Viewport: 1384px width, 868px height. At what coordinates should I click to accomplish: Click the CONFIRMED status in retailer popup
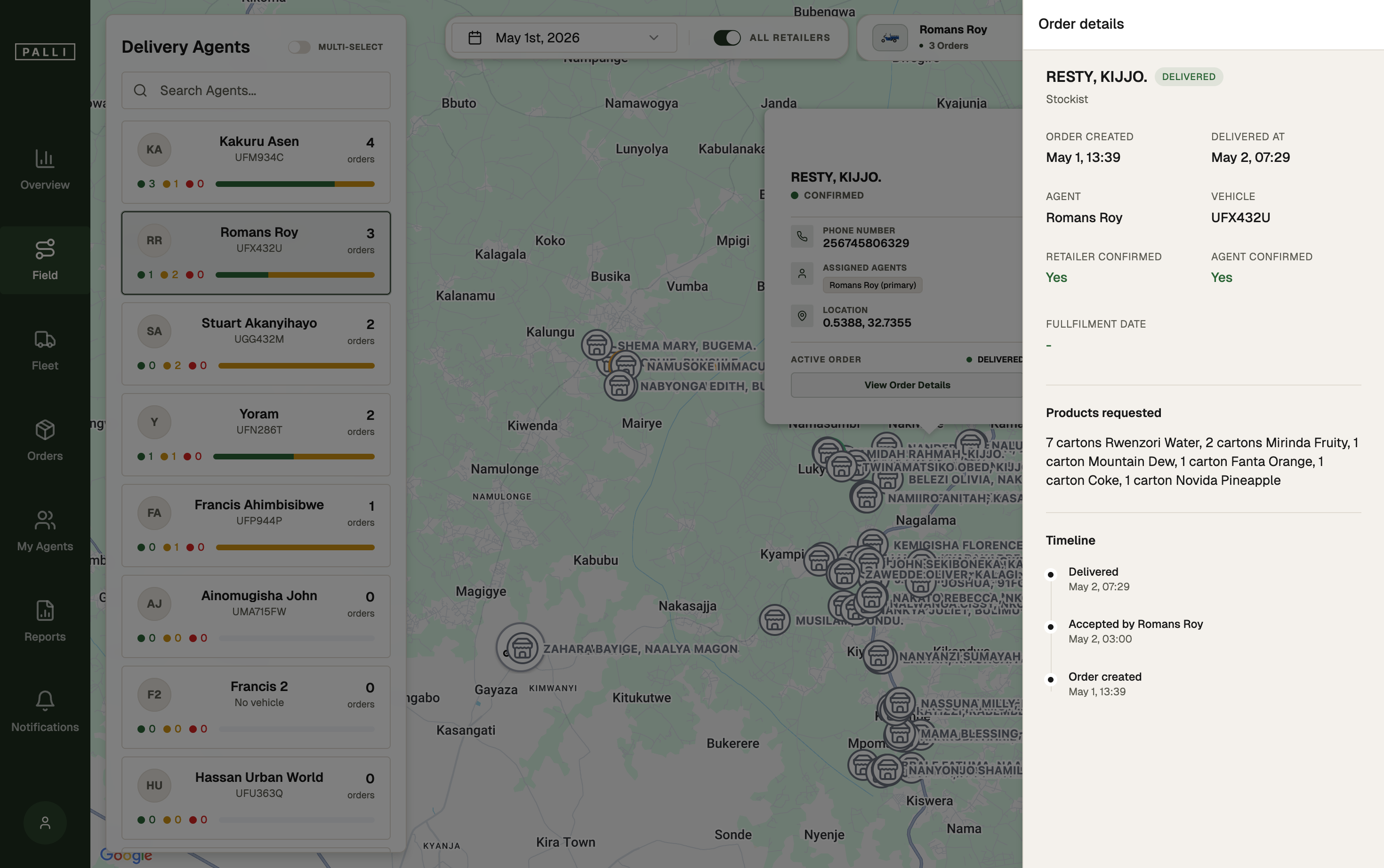pyautogui.click(x=827, y=195)
